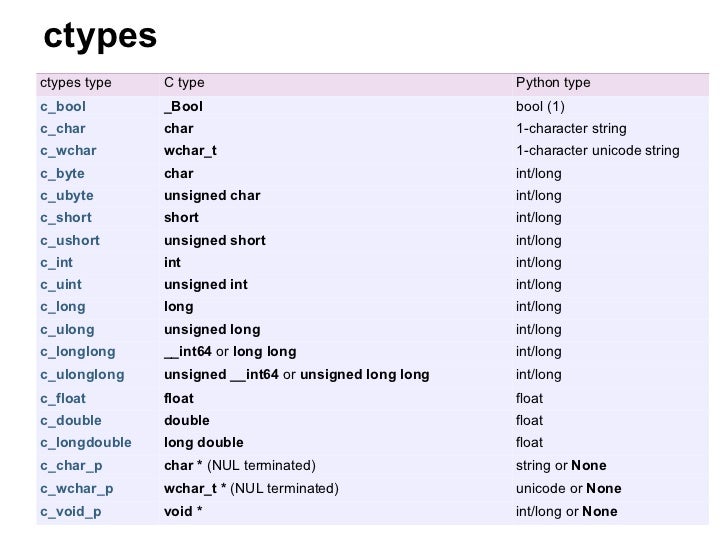Follow the c_wchar link
Viewport: 728px width, 546px height.
[x=68, y=151]
